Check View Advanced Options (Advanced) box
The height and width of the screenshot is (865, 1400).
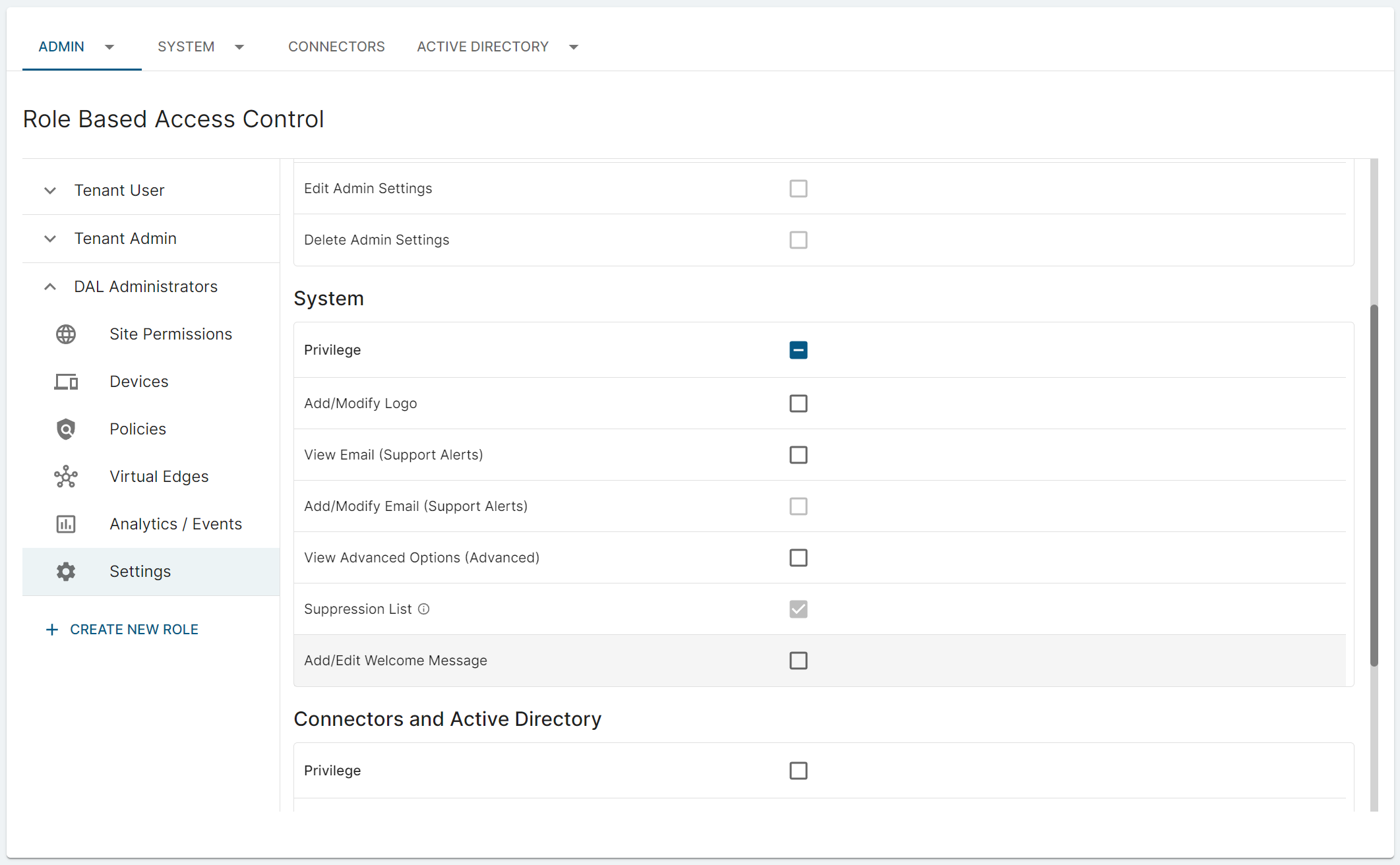(x=798, y=558)
